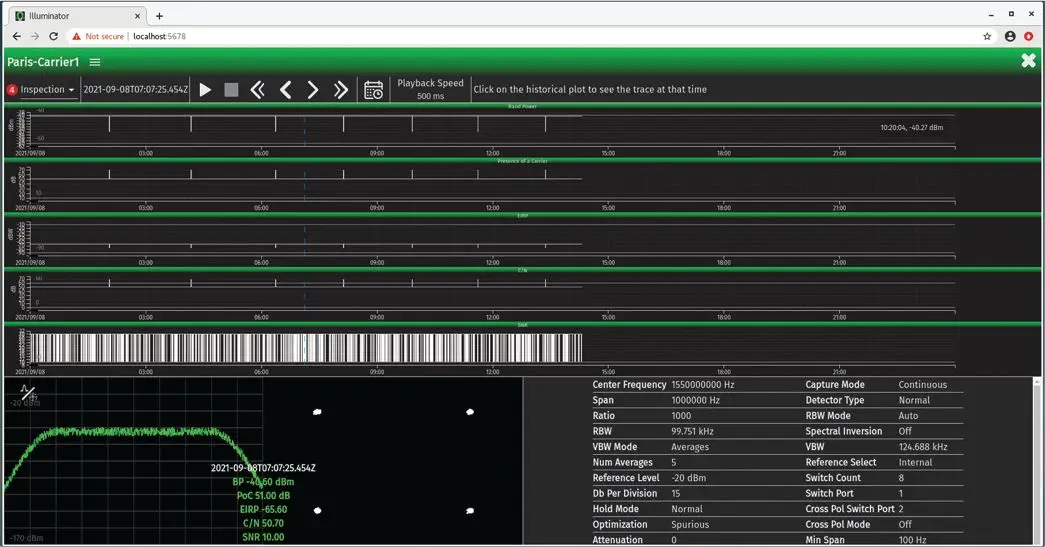This screenshot has height=547, width=1045.
Task: Click the SNR historical plot strip
Action: [x=300, y=348]
